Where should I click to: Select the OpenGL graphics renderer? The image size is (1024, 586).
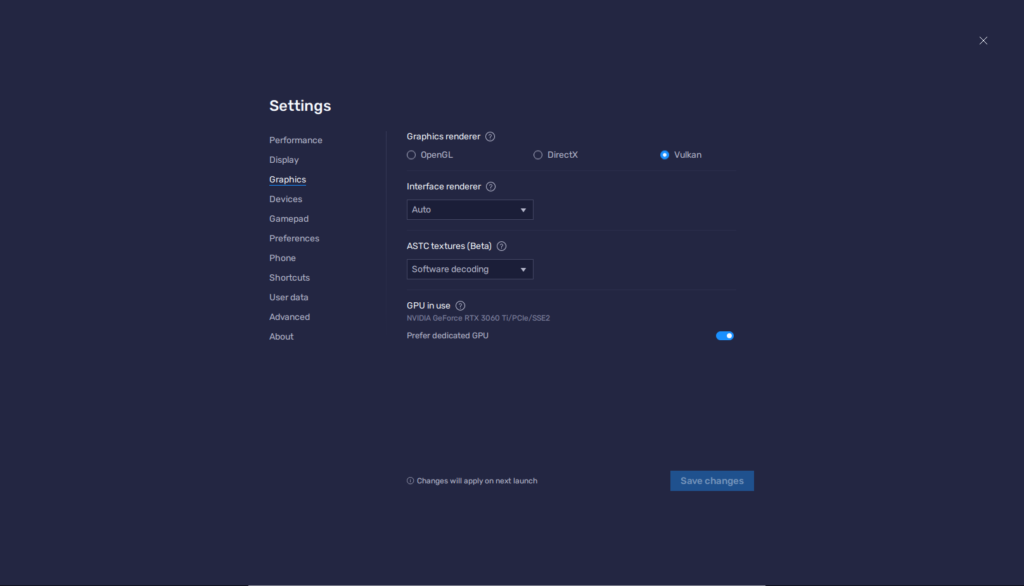tap(410, 155)
